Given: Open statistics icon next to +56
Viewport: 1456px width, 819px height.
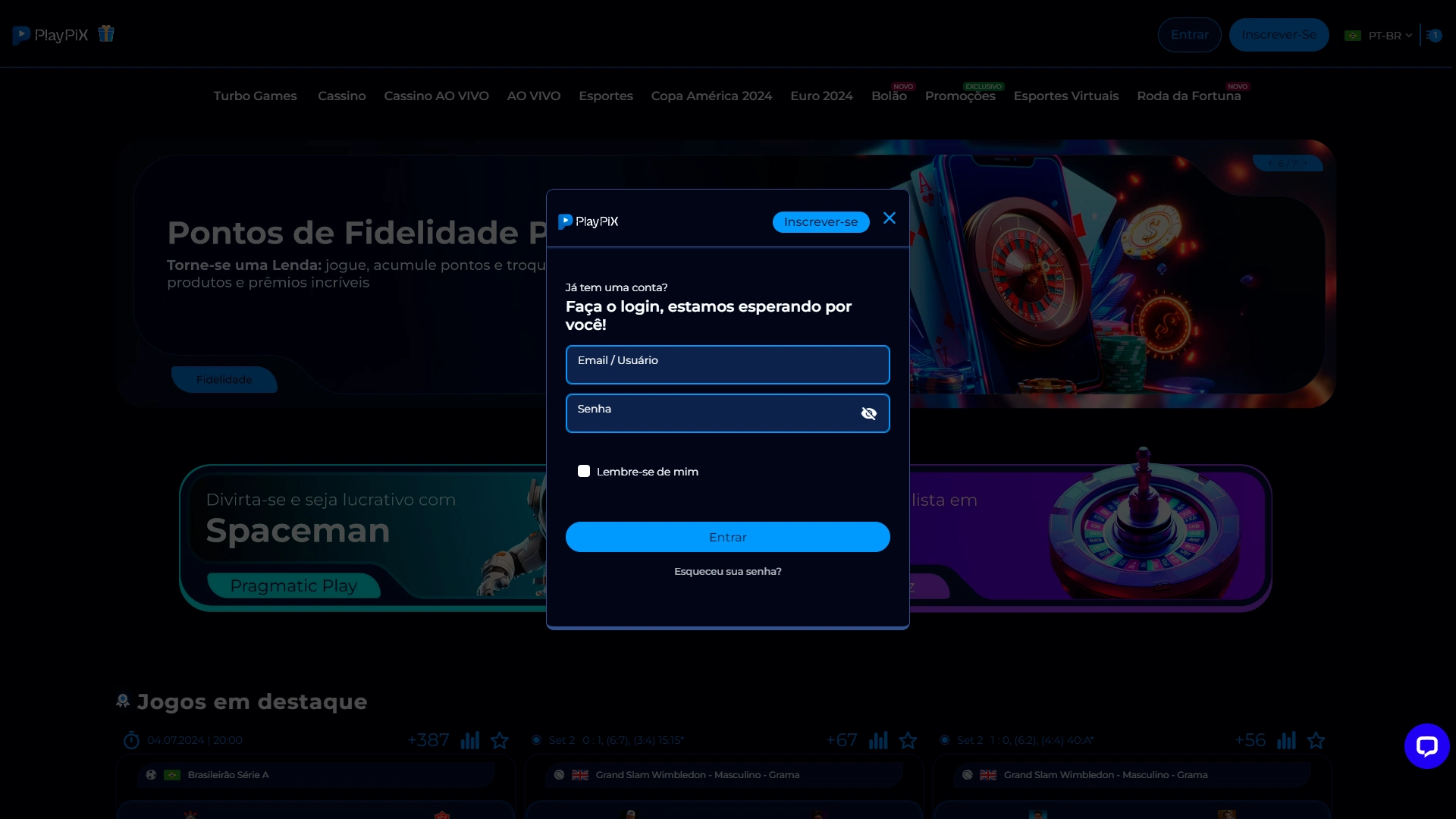Looking at the screenshot, I should point(1286,740).
